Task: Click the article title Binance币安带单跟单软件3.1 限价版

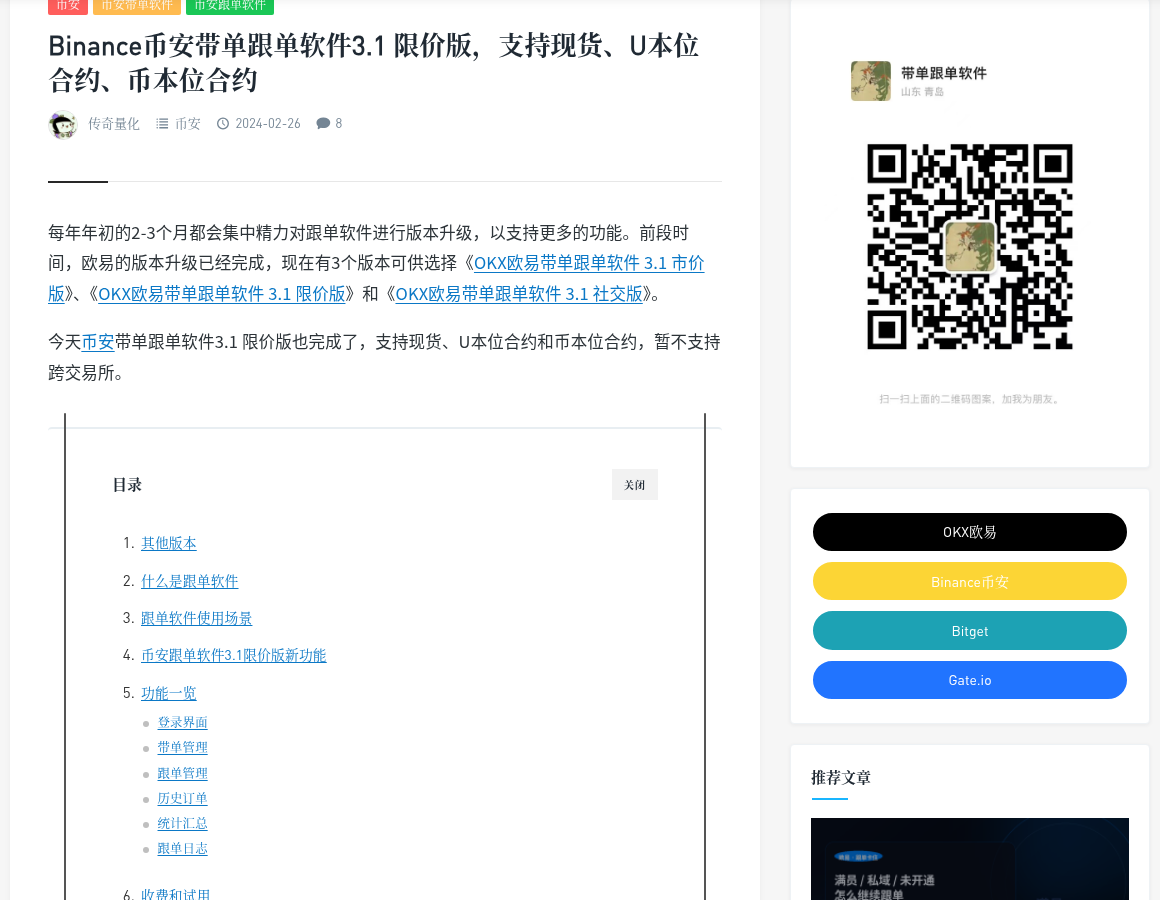Action: (x=374, y=62)
